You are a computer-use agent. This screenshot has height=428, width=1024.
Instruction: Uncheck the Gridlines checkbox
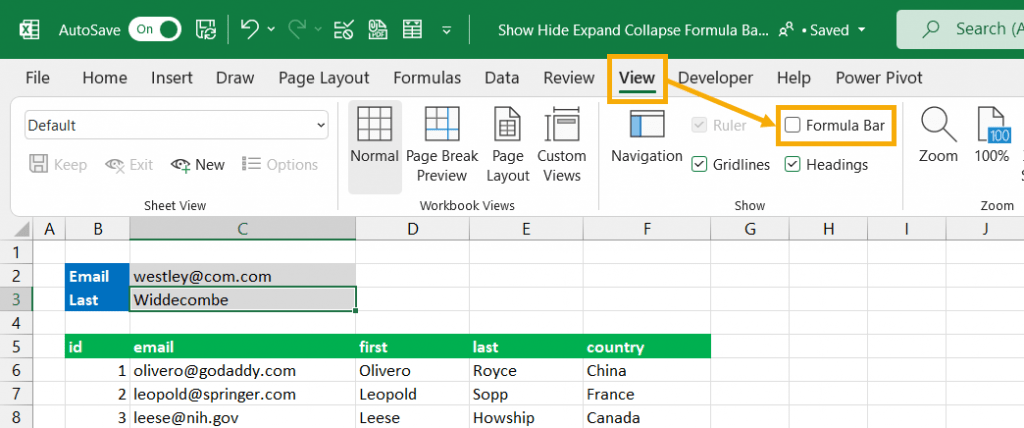click(x=700, y=164)
